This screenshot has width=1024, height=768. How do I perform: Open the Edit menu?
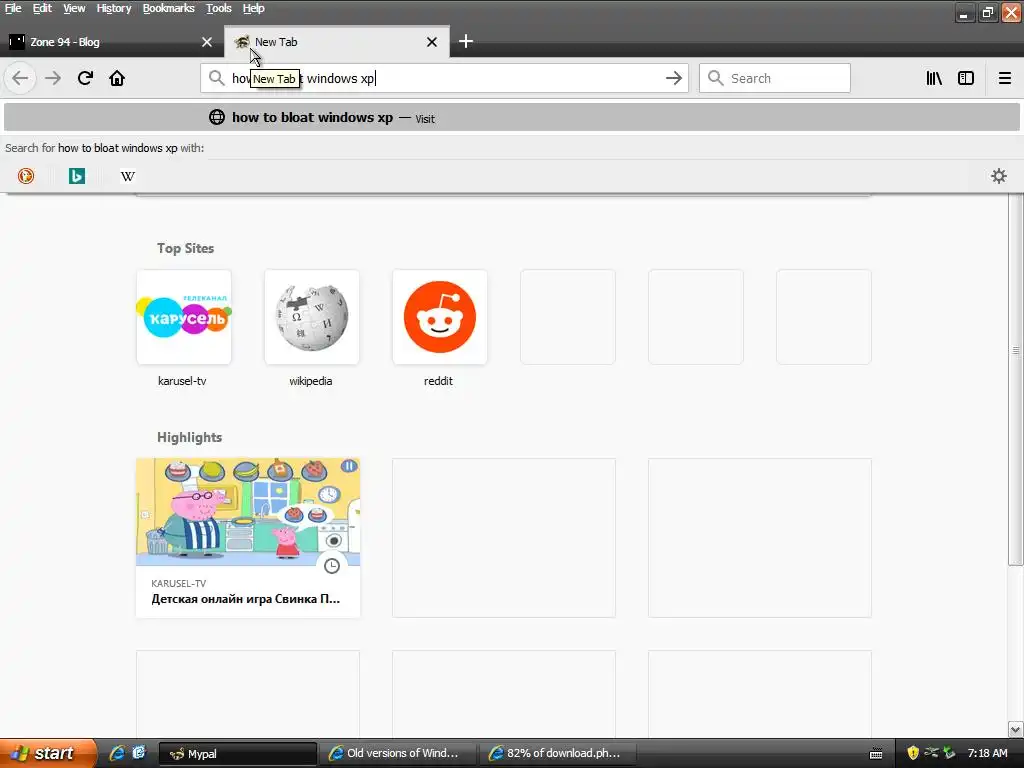[42, 8]
